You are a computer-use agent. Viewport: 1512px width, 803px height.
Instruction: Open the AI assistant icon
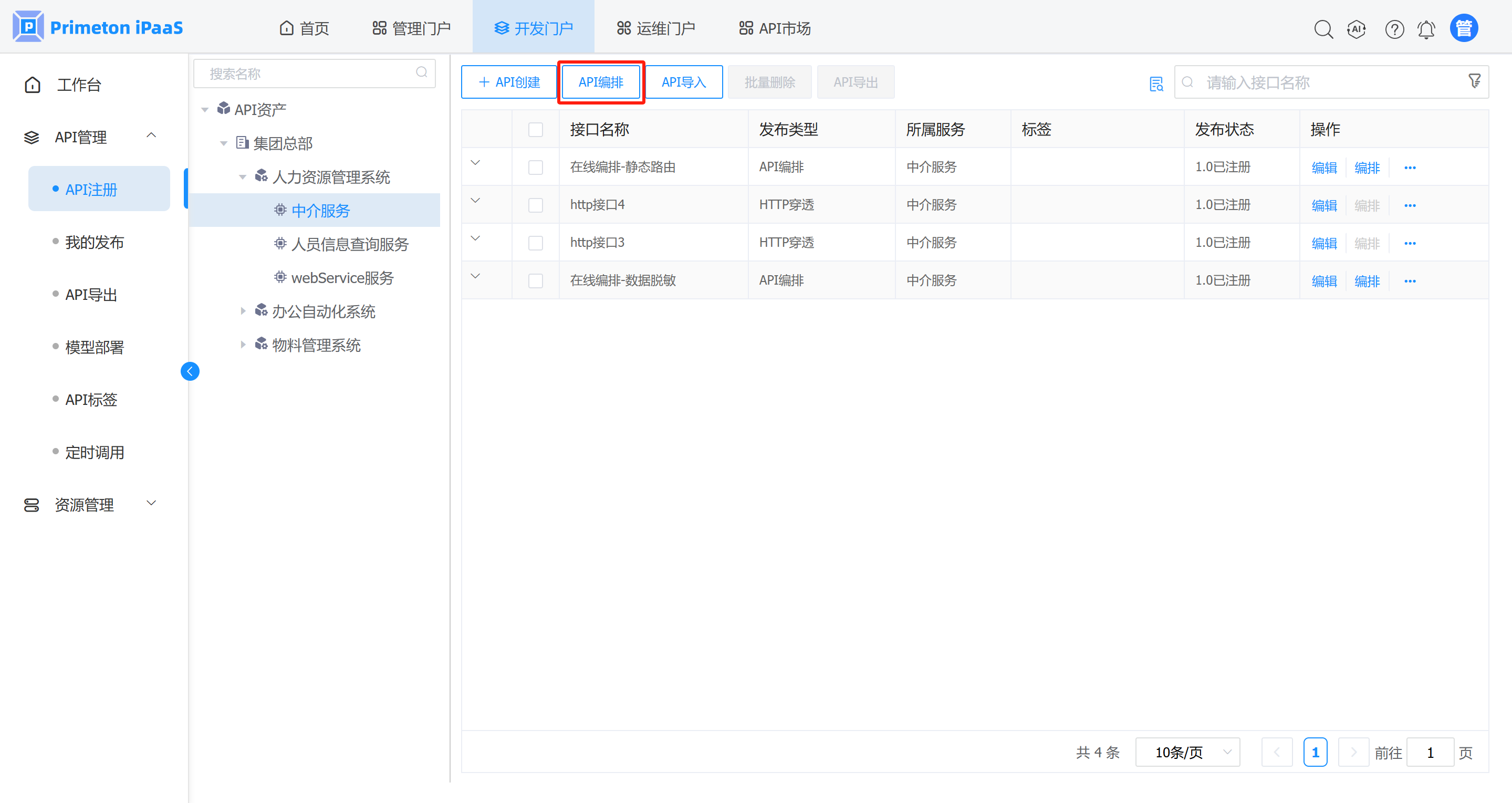[x=1357, y=29]
